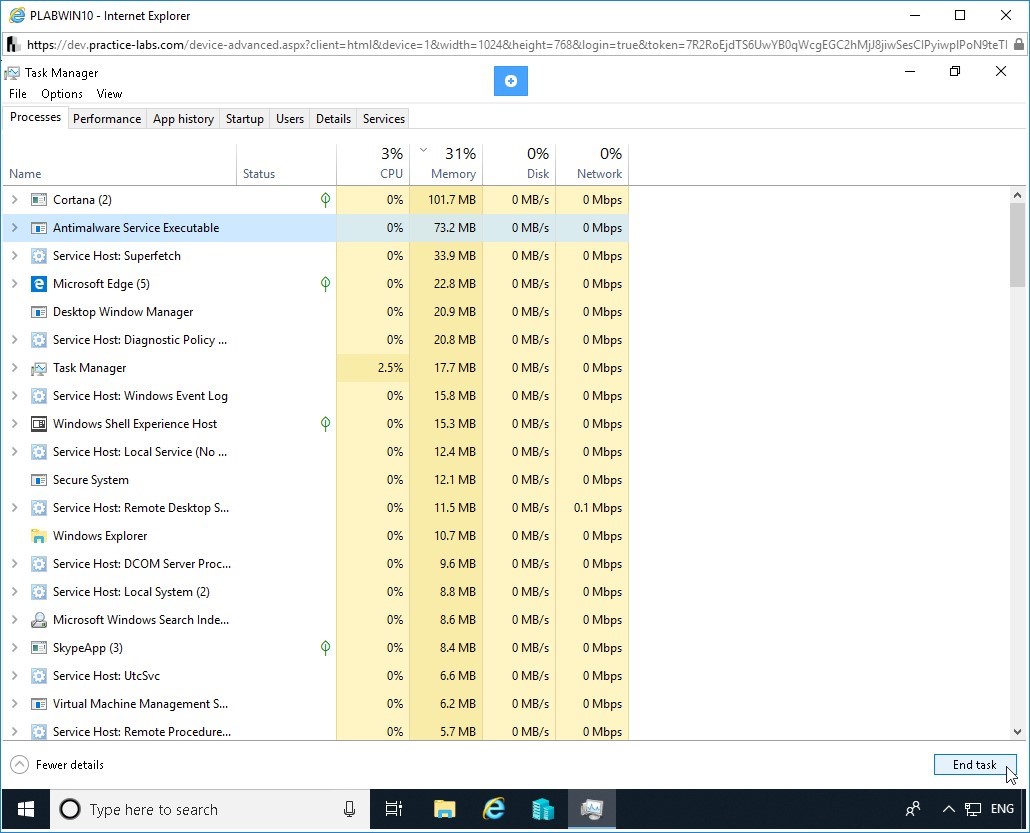Select the Microsoft Windows Search Indexer icon

[39, 620]
